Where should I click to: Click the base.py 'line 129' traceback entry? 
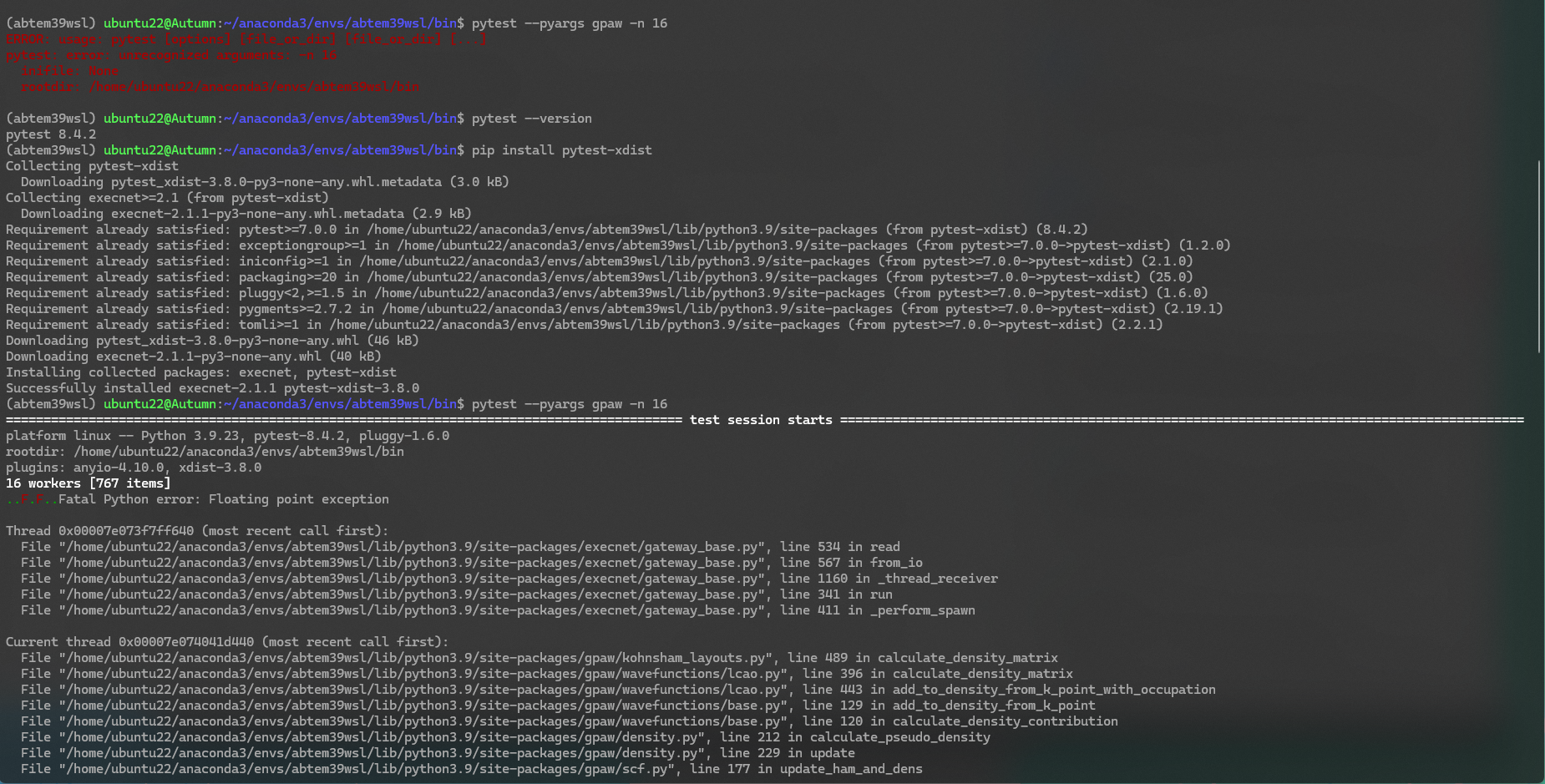coord(558,706)
